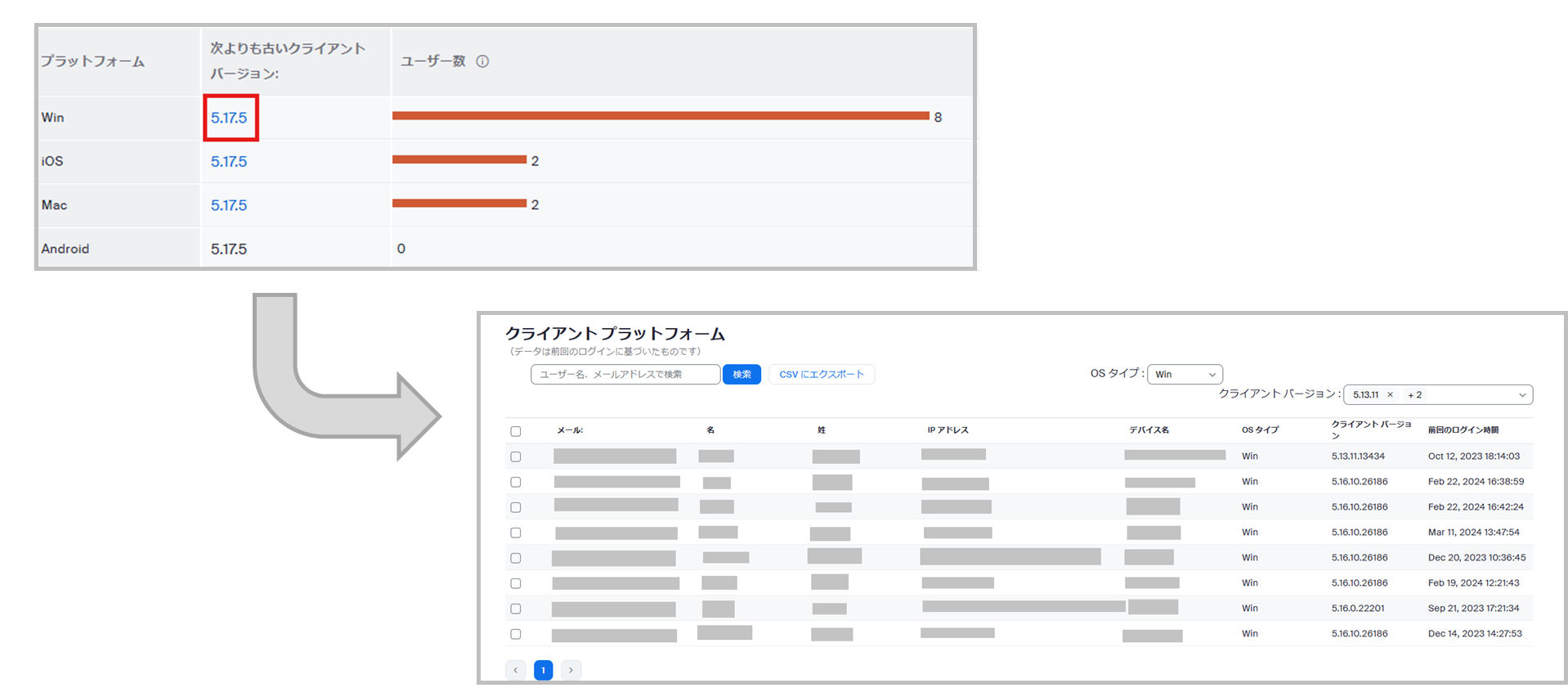Open the OS タイプ Win dropdown
This screenshot has width=1568, height=688.
[1185, 374]
